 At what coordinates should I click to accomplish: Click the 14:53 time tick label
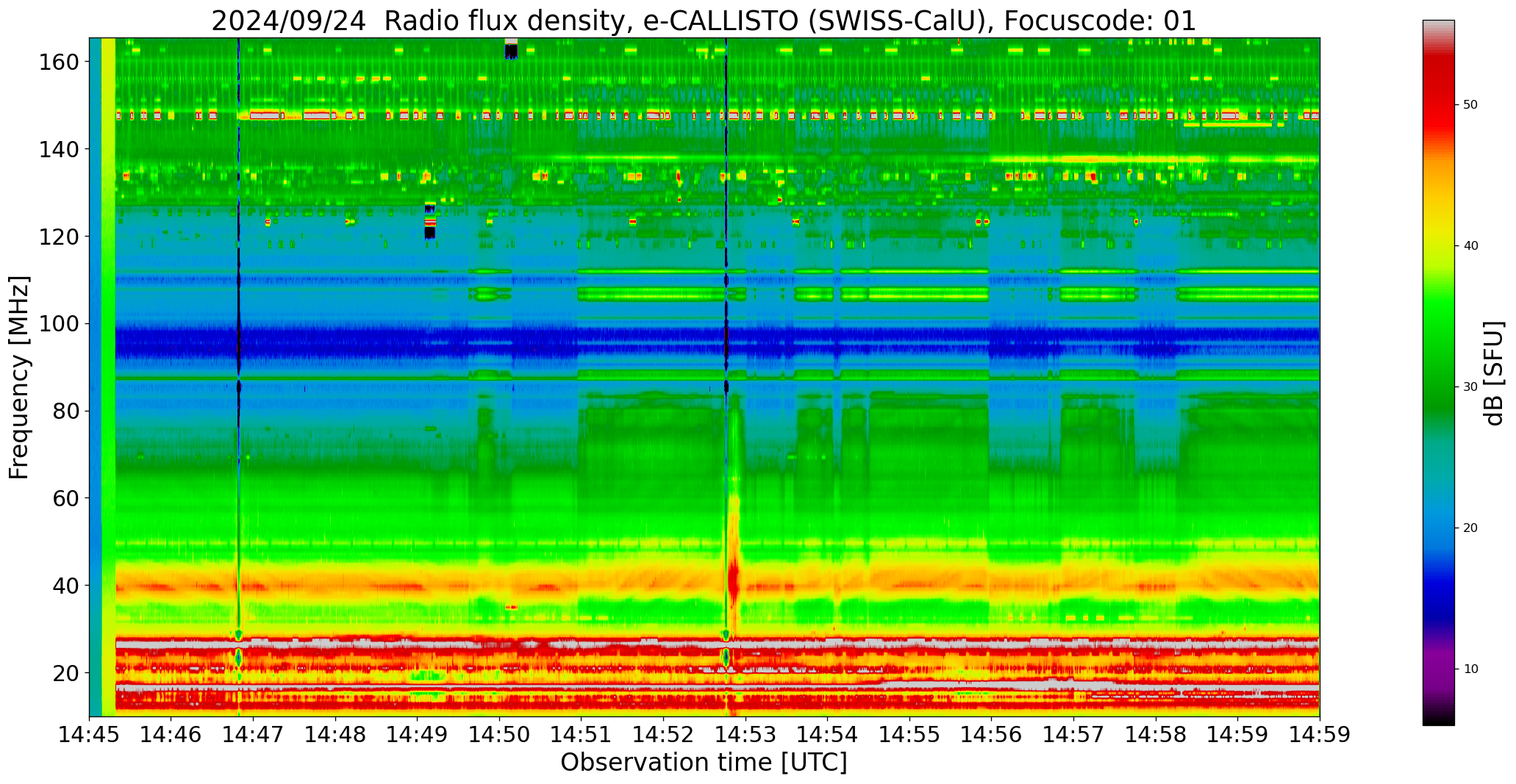tap(746, 735)
